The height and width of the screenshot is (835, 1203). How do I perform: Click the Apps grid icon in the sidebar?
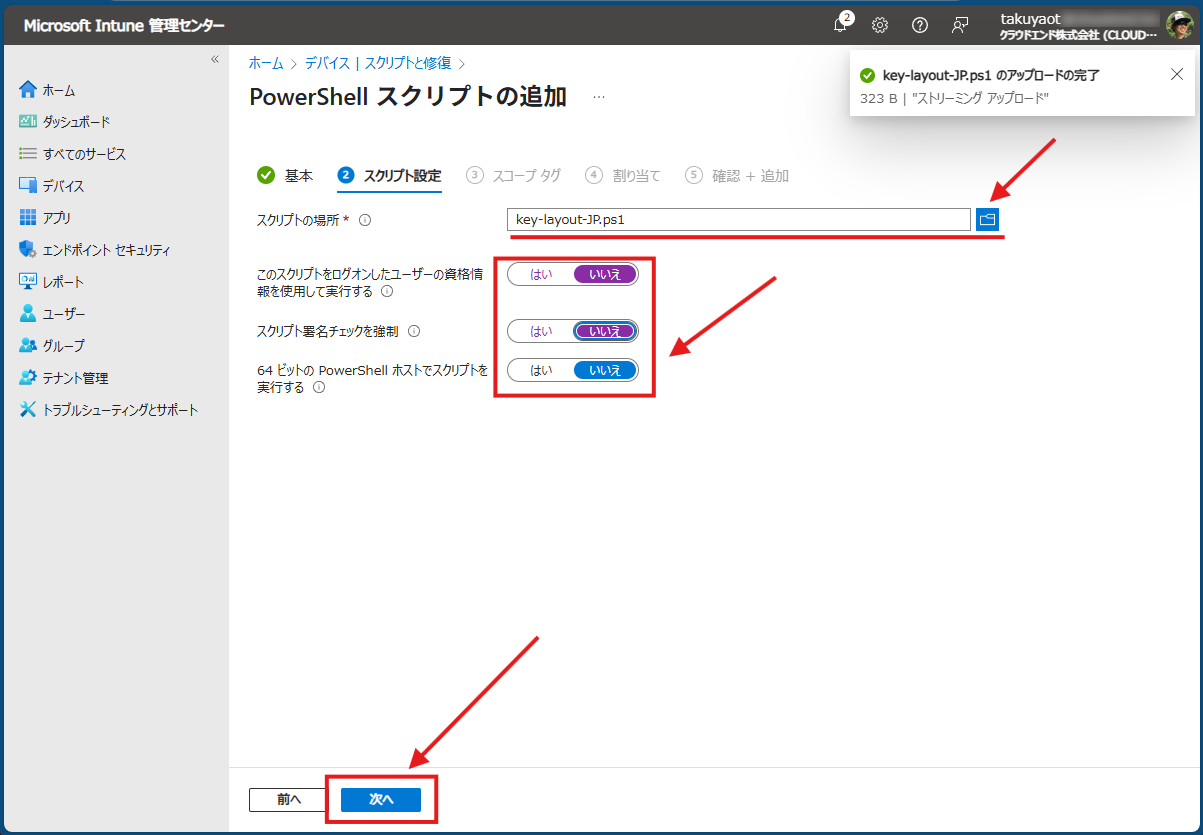click(28, 218)
